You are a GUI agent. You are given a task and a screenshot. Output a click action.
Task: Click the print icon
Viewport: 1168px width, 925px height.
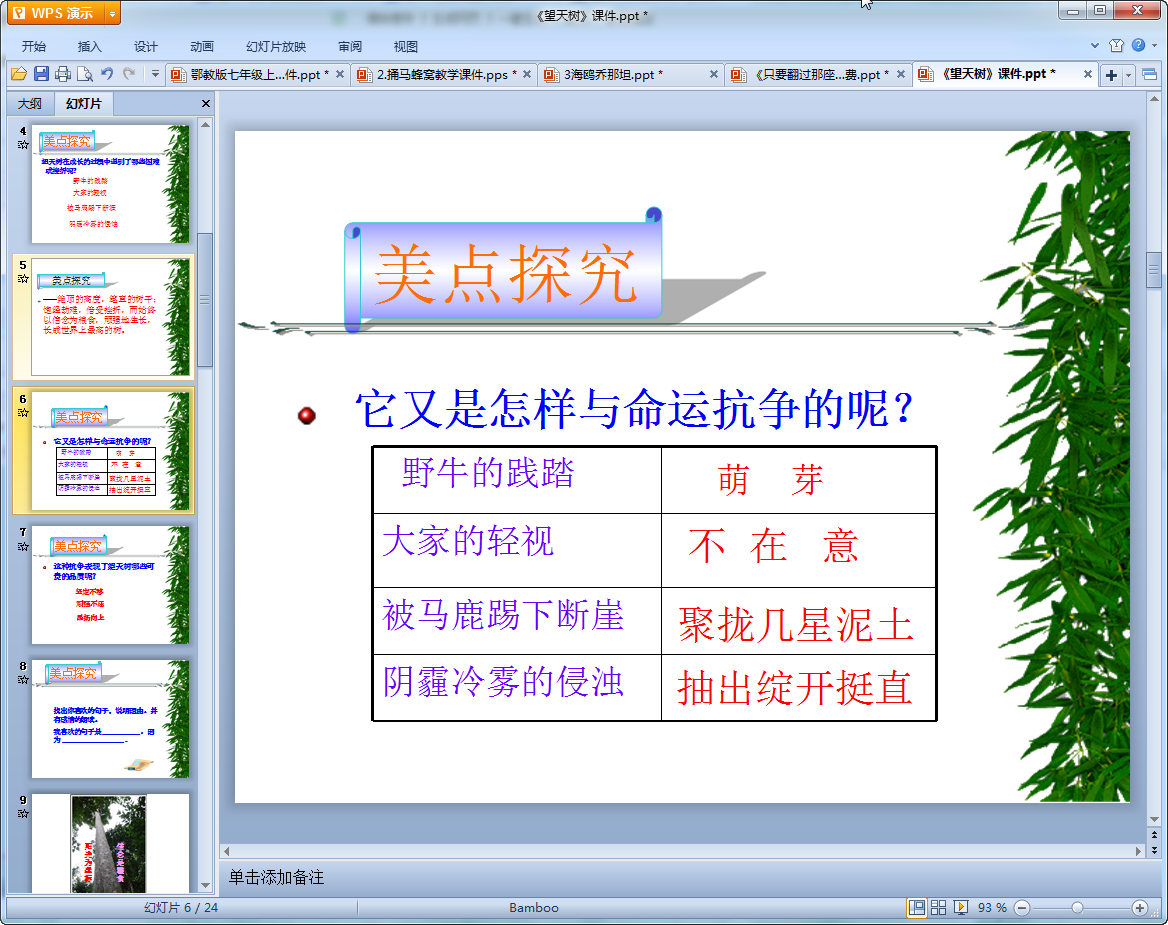coord(63,74)
